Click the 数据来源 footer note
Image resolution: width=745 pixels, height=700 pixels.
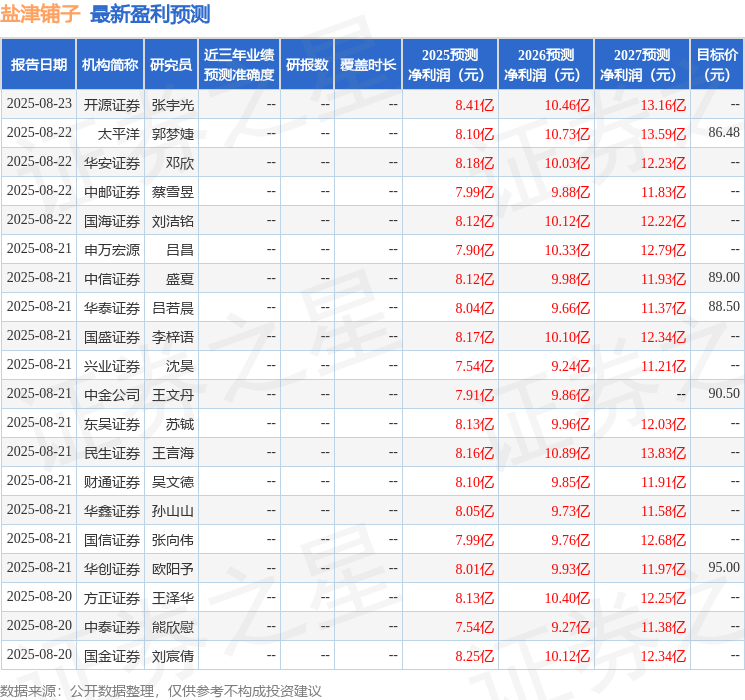[161, 690]
